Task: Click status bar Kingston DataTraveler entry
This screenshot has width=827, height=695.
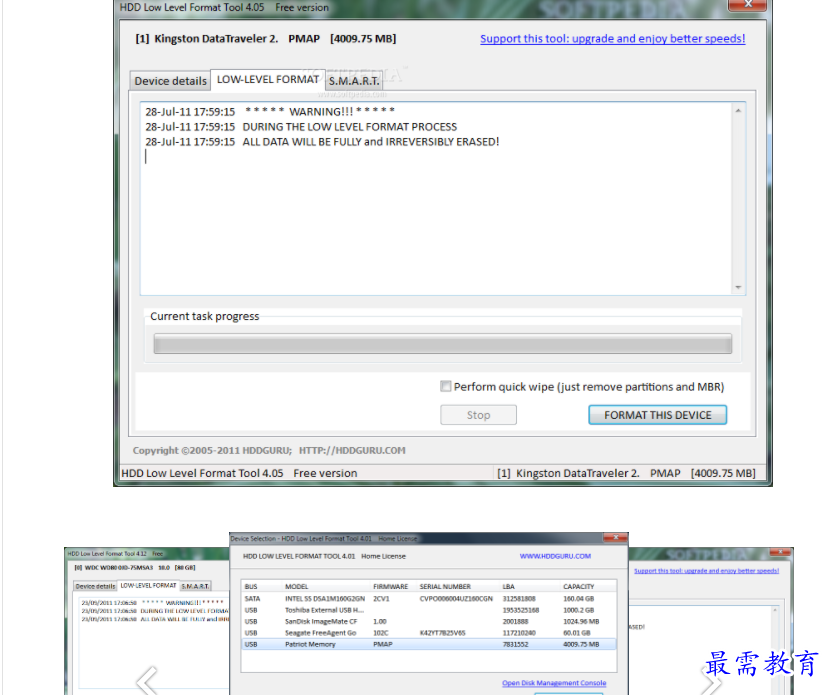Action: click(x=626, y=473)
